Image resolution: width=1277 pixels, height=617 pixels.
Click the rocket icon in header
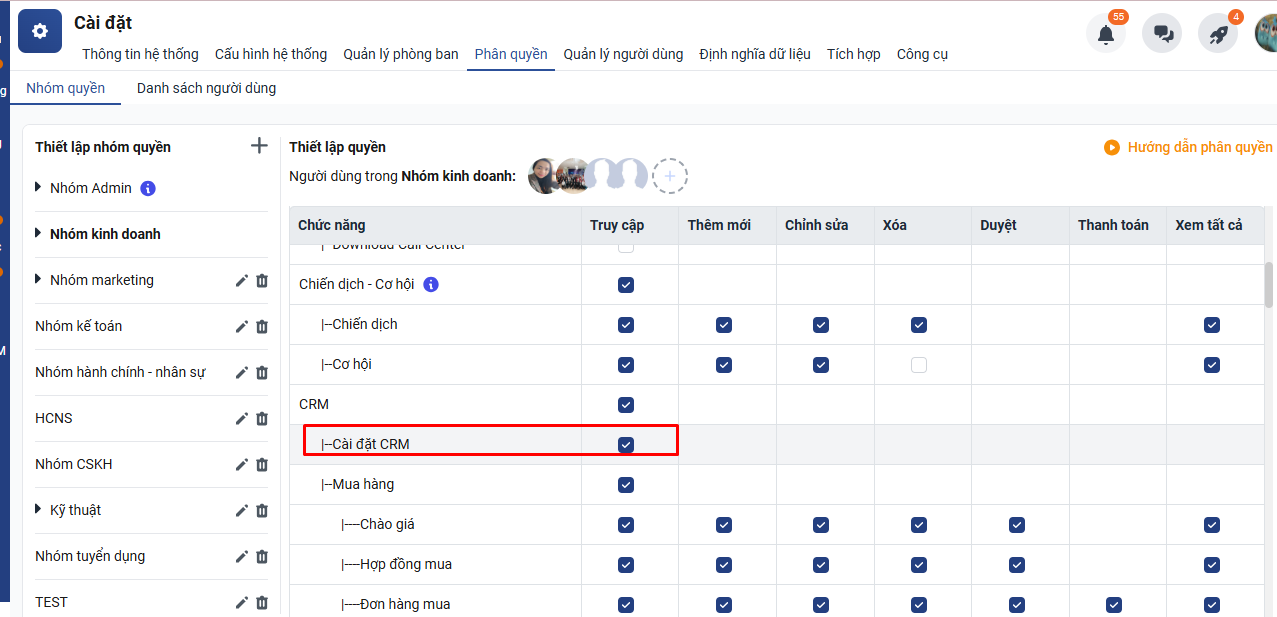1217,34
